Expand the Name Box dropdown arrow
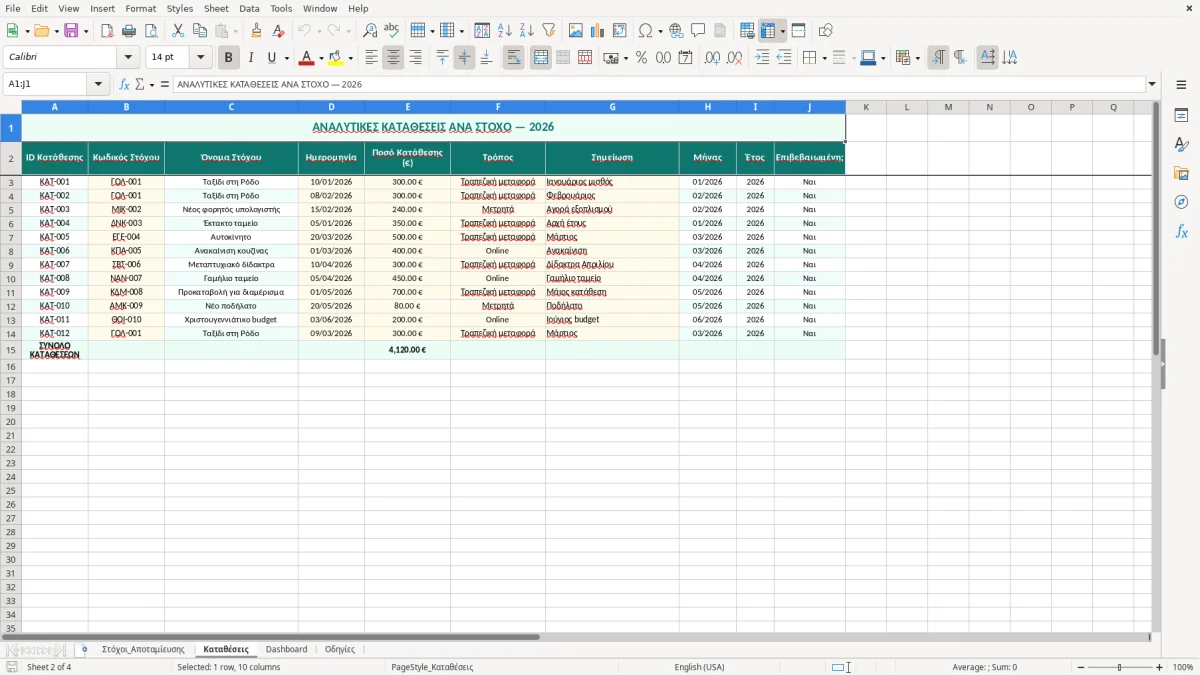This screenshot has width=1200, height=675. pyautogui.click(x=98, y=84)
